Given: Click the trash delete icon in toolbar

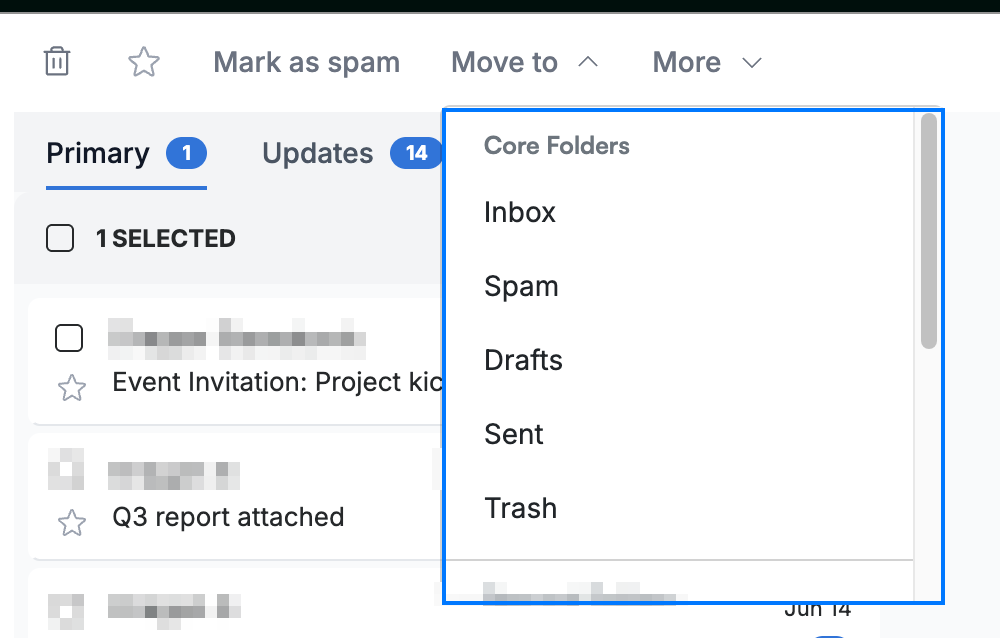Looking at the screenshot, I should 57,62.
